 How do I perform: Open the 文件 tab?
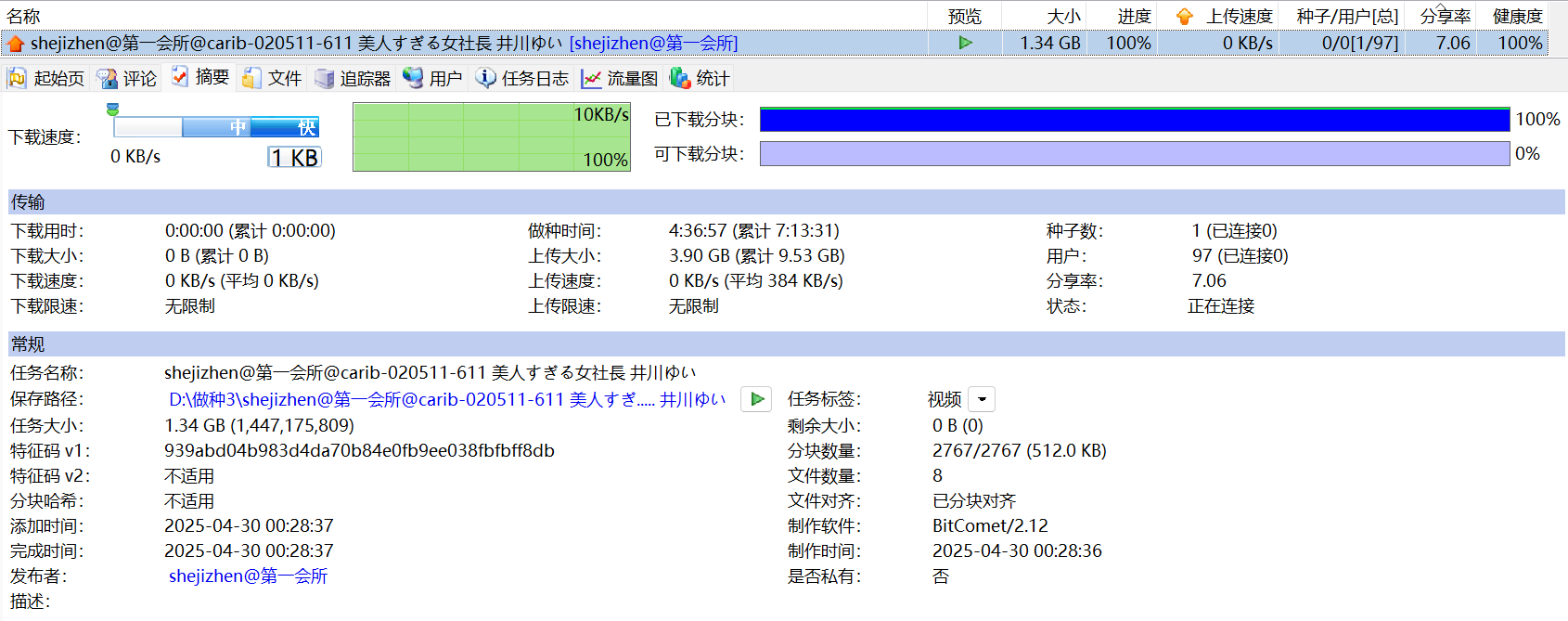click(272, 79)
